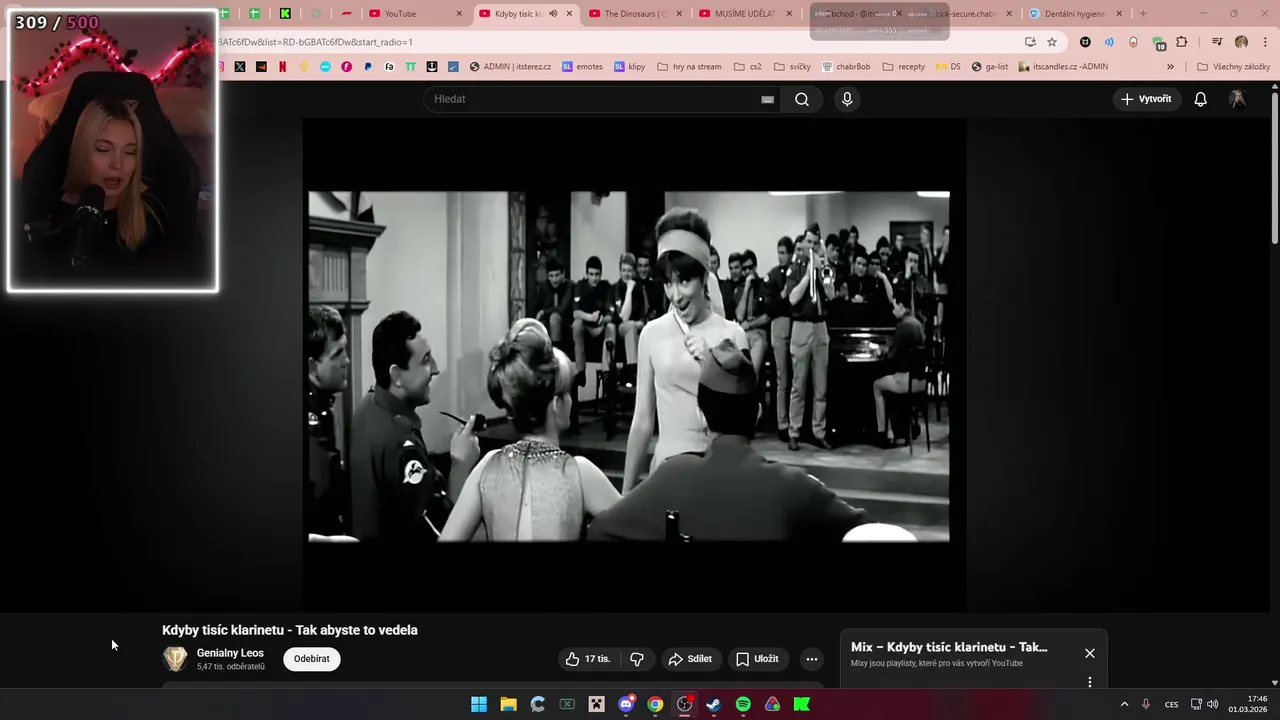
Task: Switch CES keyboard language indicator
Action: (x=1171, y=704)
